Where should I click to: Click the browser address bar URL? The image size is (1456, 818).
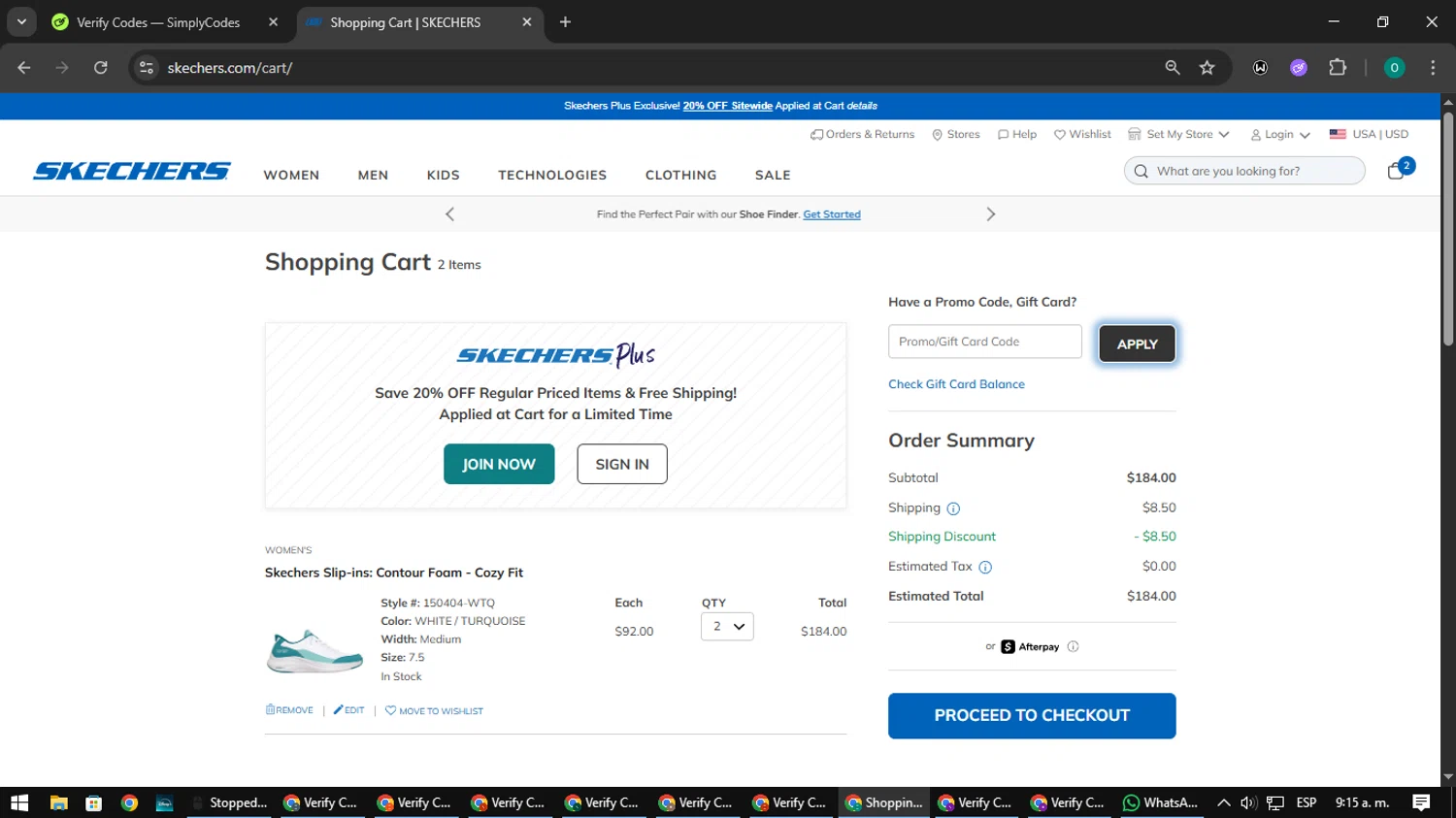230,68
